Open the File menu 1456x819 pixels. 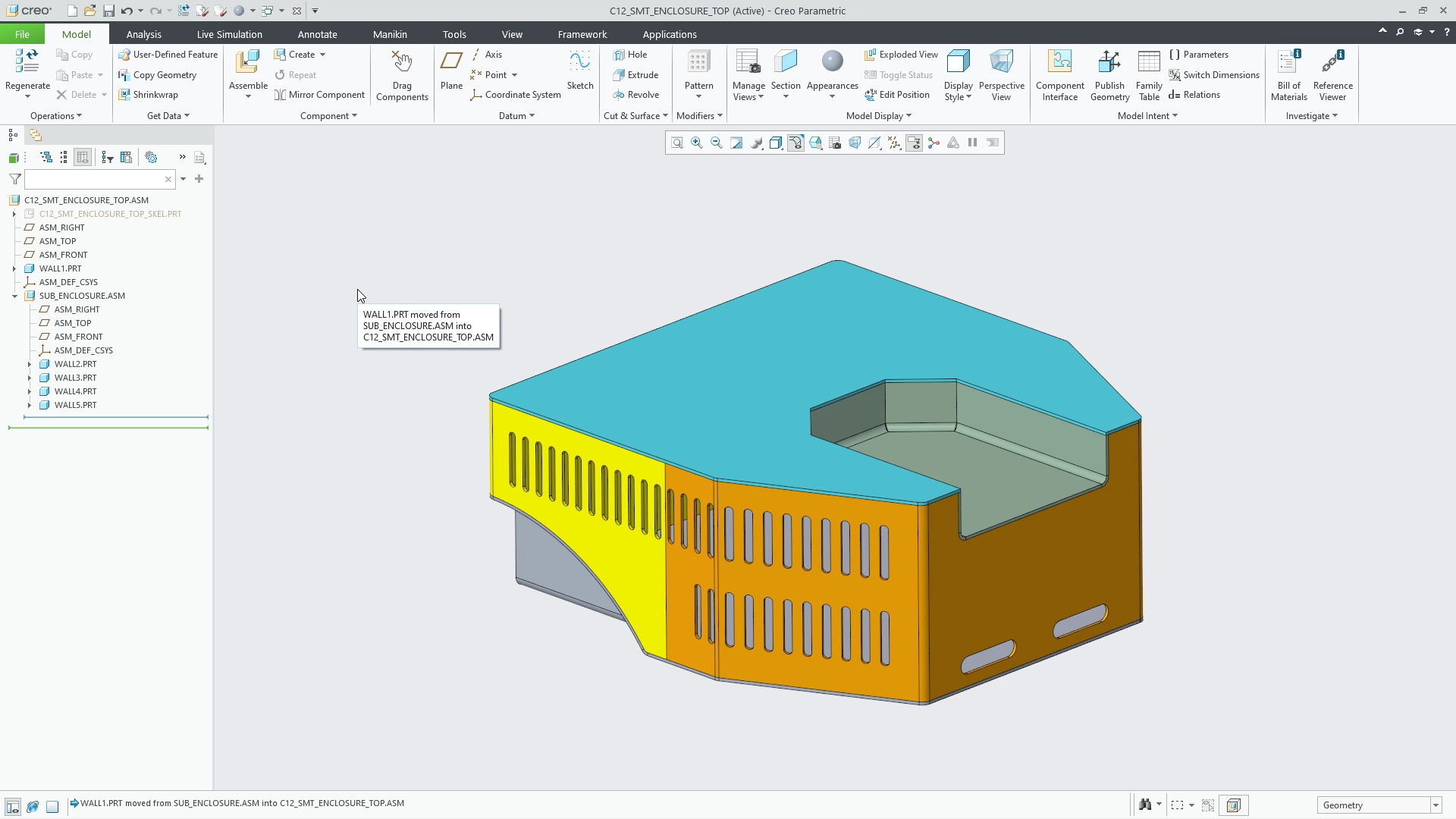pyautogui.click(x=22, y=34)
